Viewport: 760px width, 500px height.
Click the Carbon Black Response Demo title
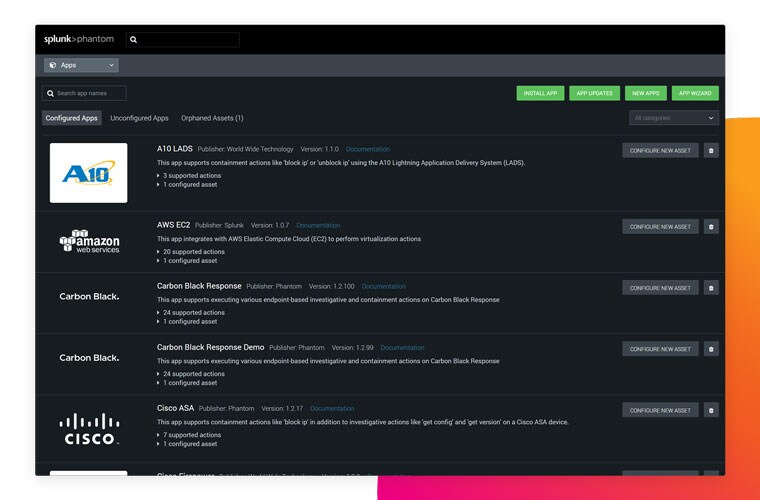[x=210, y=347]
